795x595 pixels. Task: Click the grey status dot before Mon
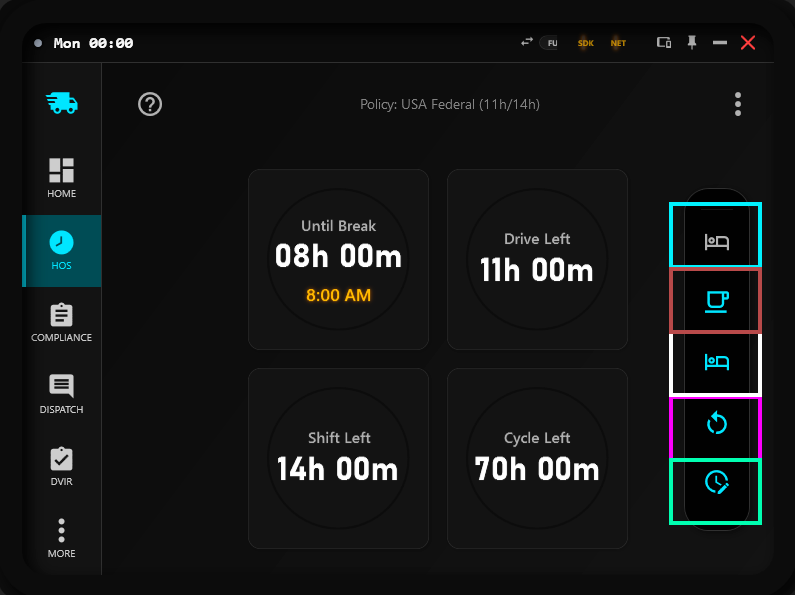[38, 43]
